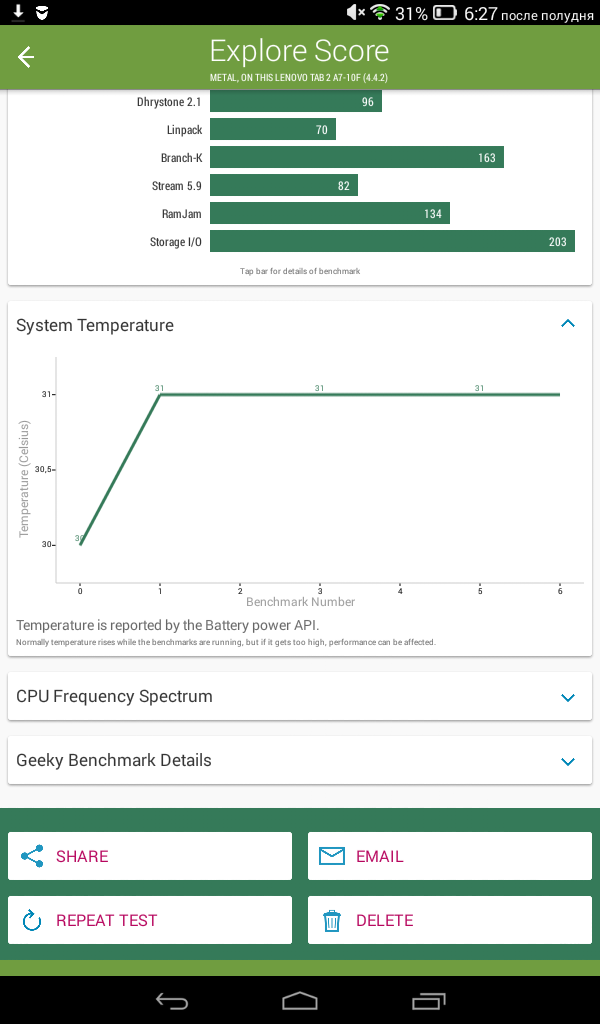
Task: Tap the Branch-K benchmark bar
Action: coord(356,157)
